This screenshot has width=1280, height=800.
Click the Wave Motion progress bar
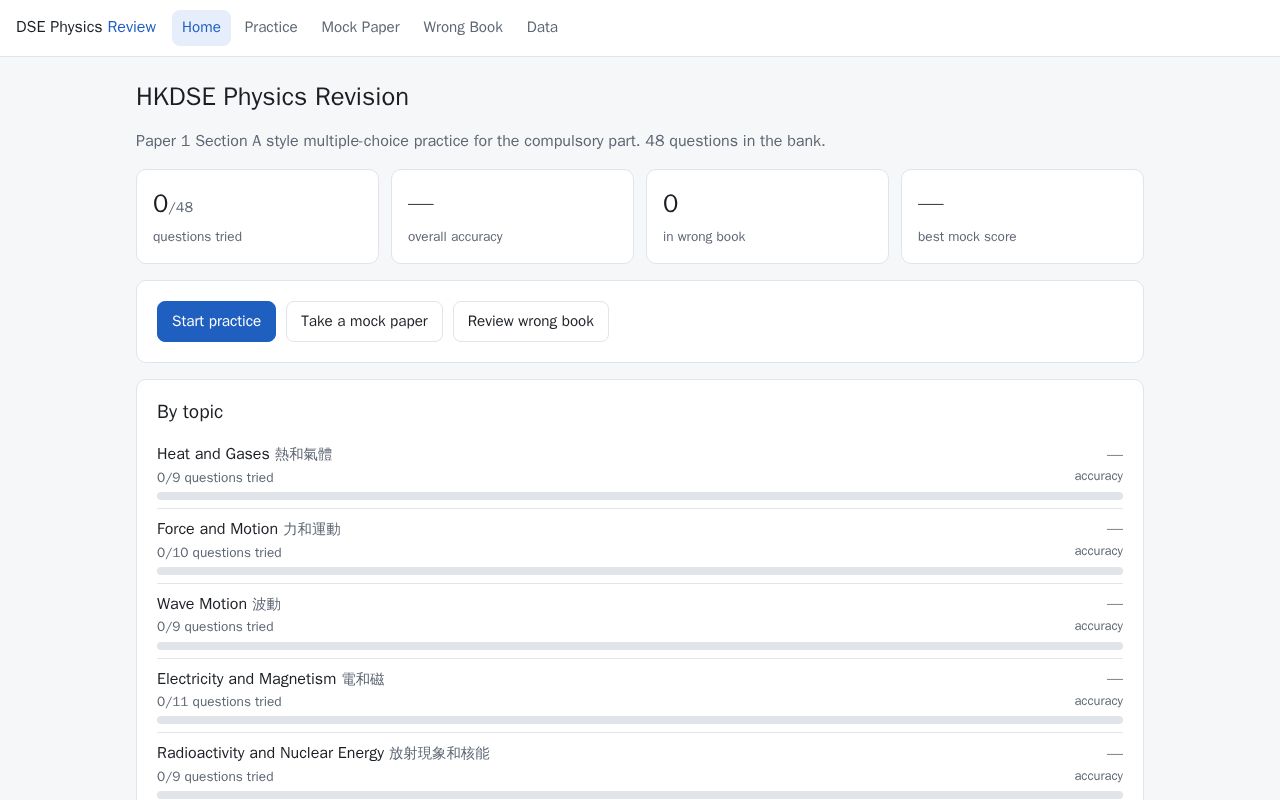[640, 646]
